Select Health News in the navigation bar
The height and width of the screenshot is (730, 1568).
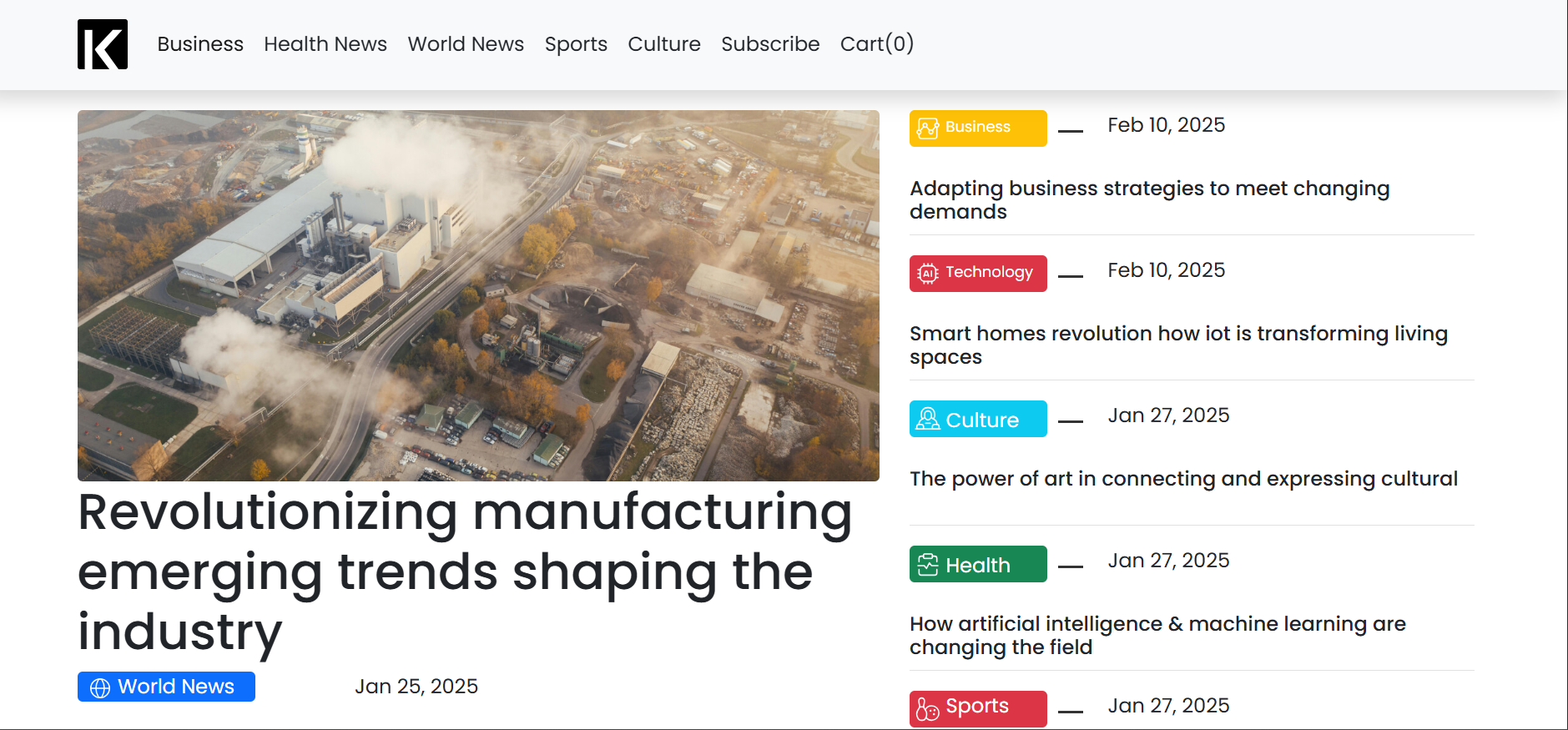pos(325,44)
